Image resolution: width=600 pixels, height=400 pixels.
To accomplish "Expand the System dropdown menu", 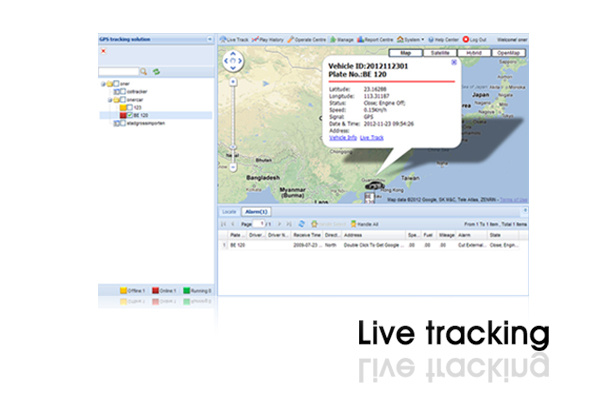I will click(x=410, y=39).
